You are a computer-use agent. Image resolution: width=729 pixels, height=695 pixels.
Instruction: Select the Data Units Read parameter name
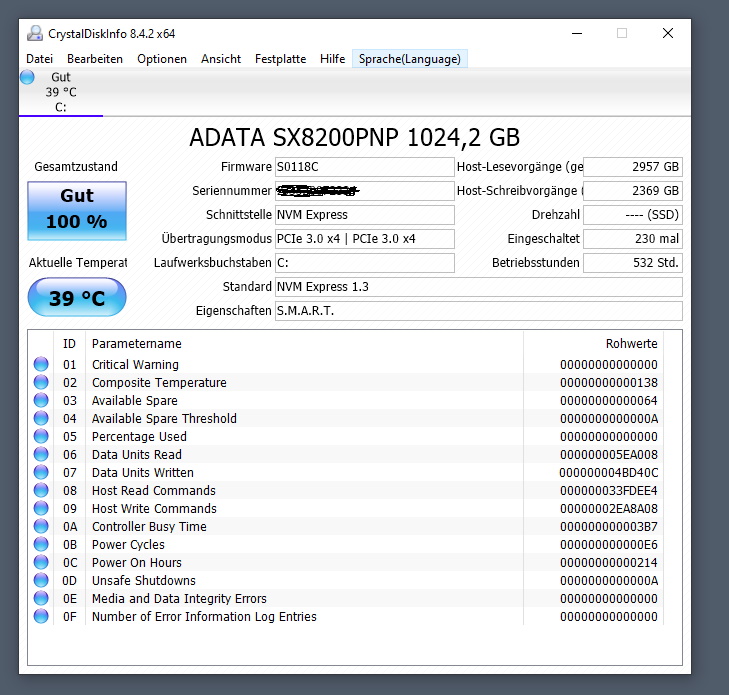coord(137,455)
